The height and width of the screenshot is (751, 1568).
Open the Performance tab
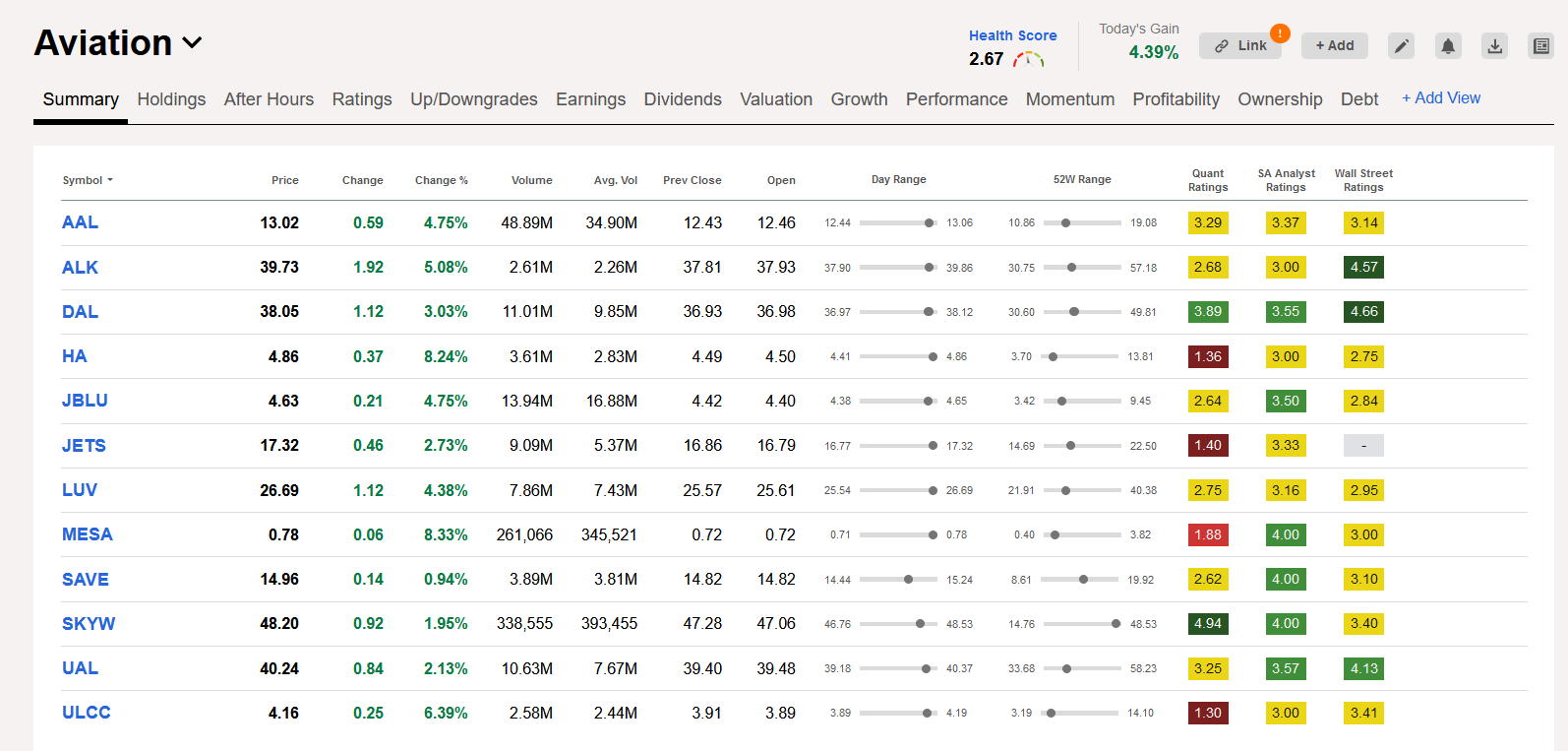956,99
